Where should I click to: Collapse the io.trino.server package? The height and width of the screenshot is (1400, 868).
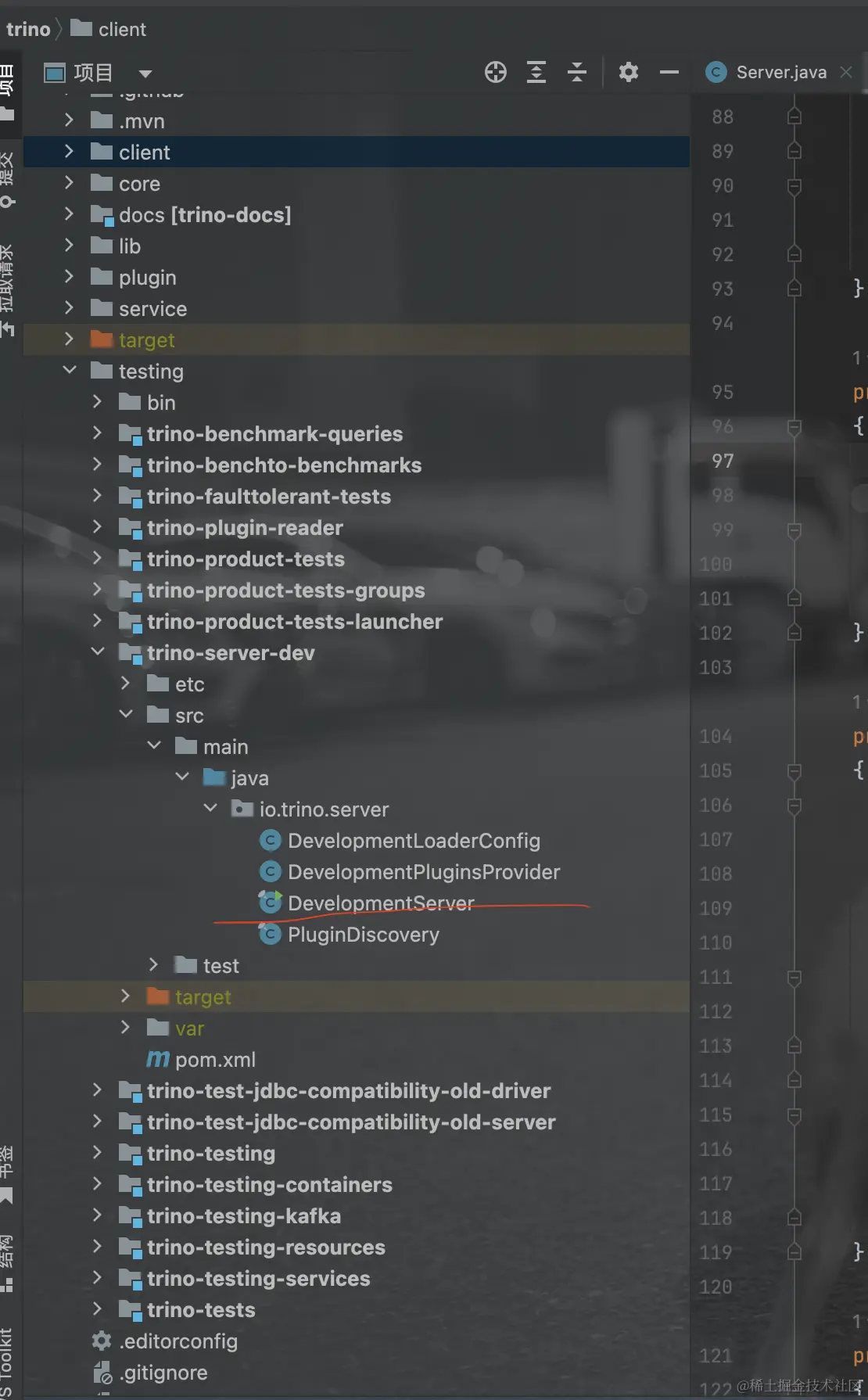210,808
